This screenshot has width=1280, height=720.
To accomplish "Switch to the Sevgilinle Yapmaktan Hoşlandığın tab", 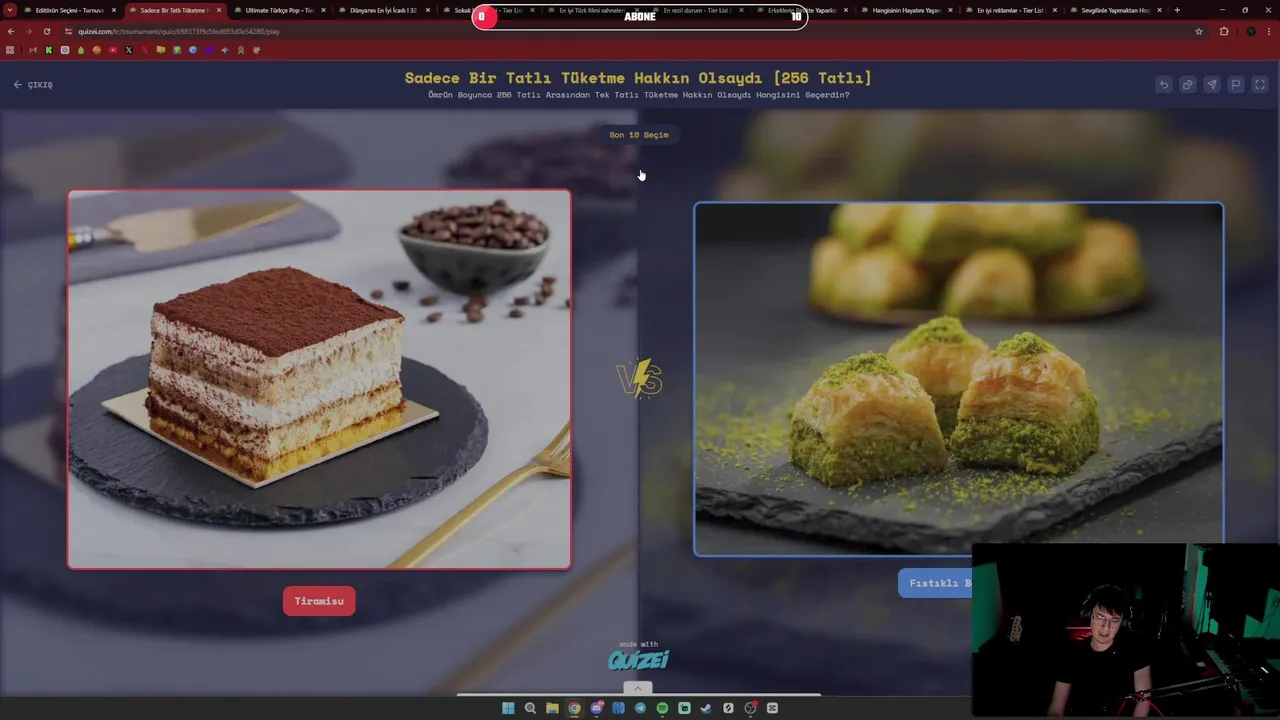I will [x=1114, y=10].
